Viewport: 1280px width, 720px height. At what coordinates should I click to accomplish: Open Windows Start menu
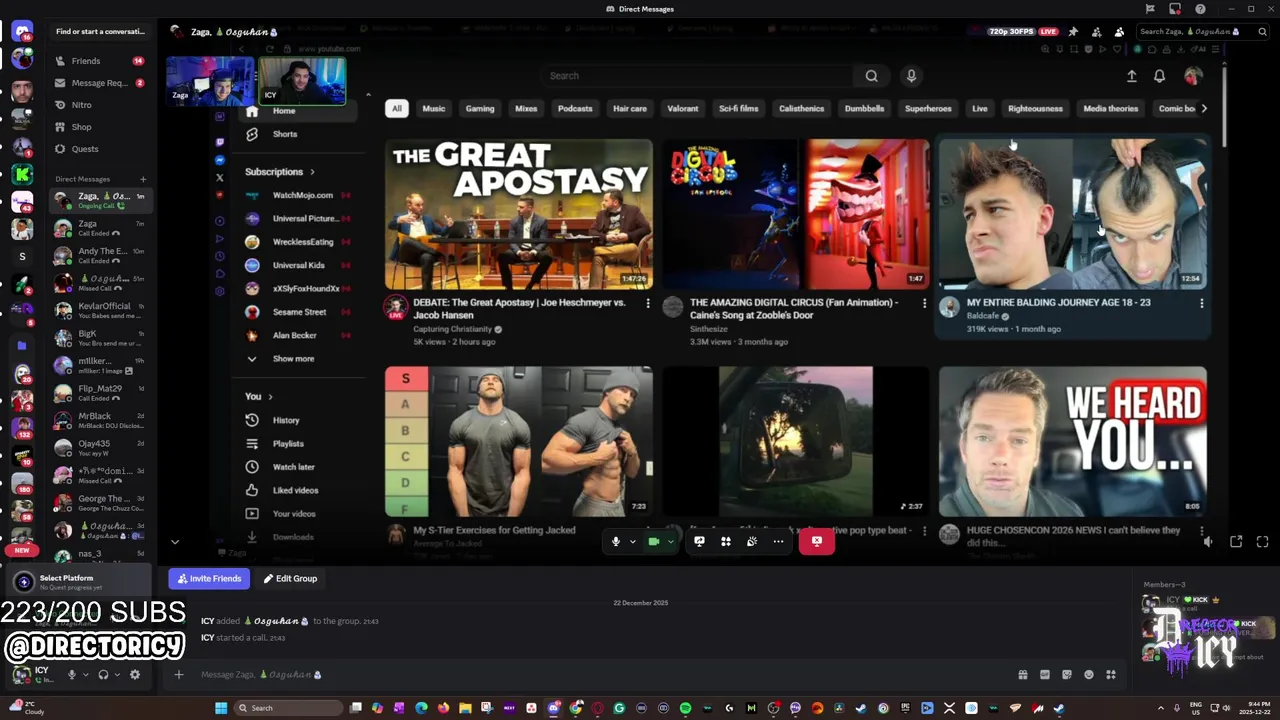coord(220,708)
